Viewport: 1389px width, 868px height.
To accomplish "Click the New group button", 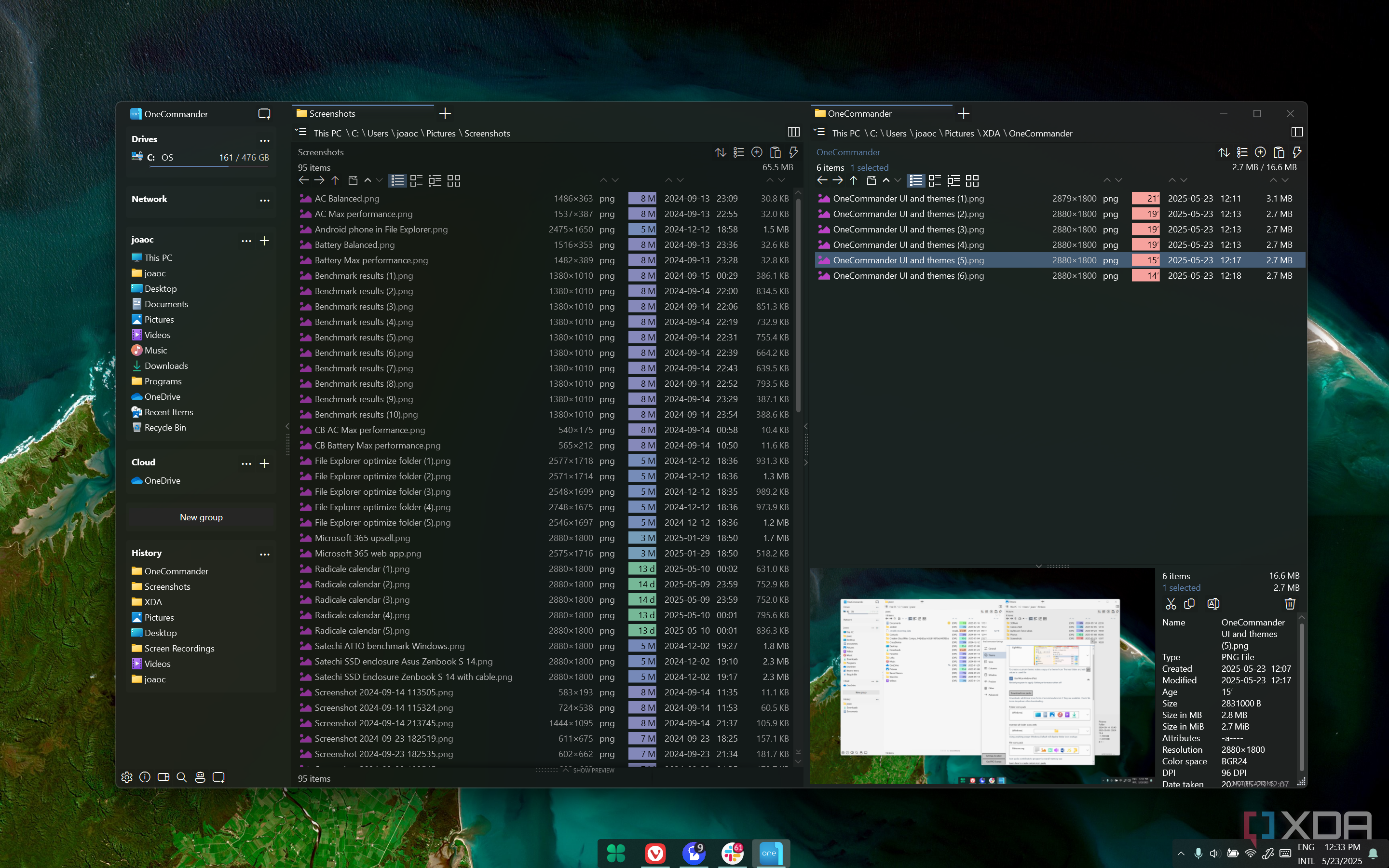I will pos(201,517).
